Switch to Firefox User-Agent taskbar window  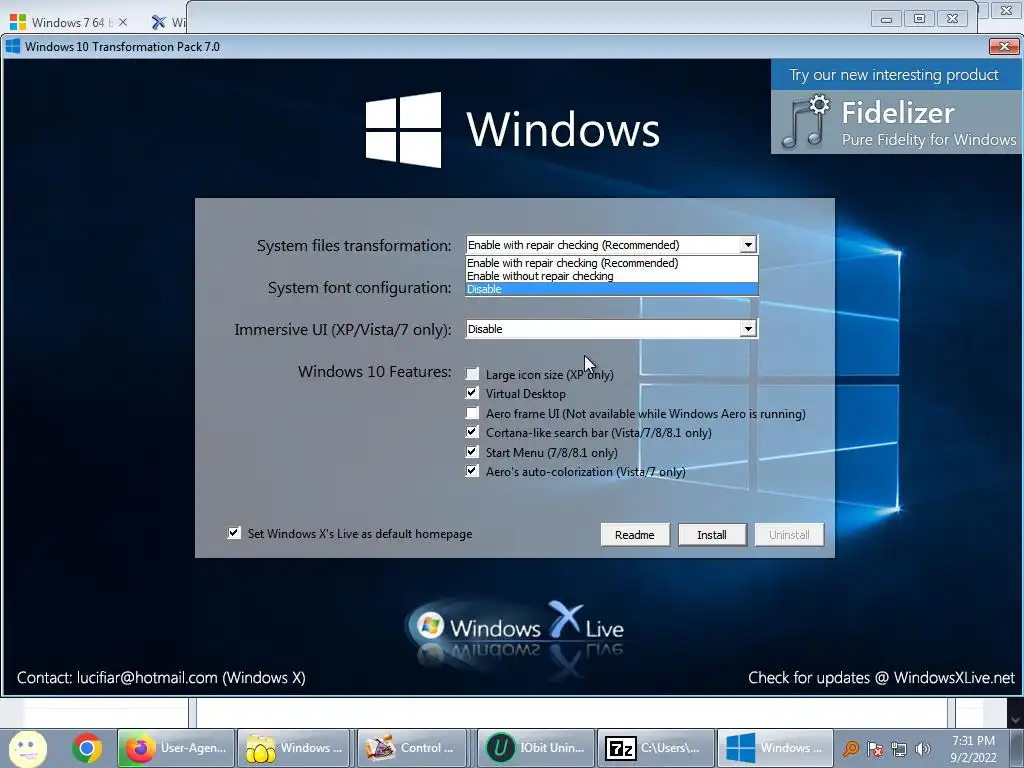pyautogui.click(x=176, y=748)
